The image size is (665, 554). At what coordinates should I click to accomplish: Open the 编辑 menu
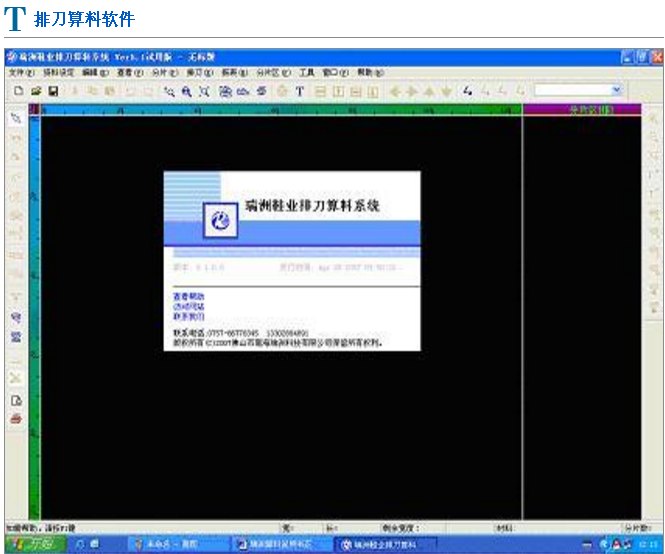(x=95, y=73)
